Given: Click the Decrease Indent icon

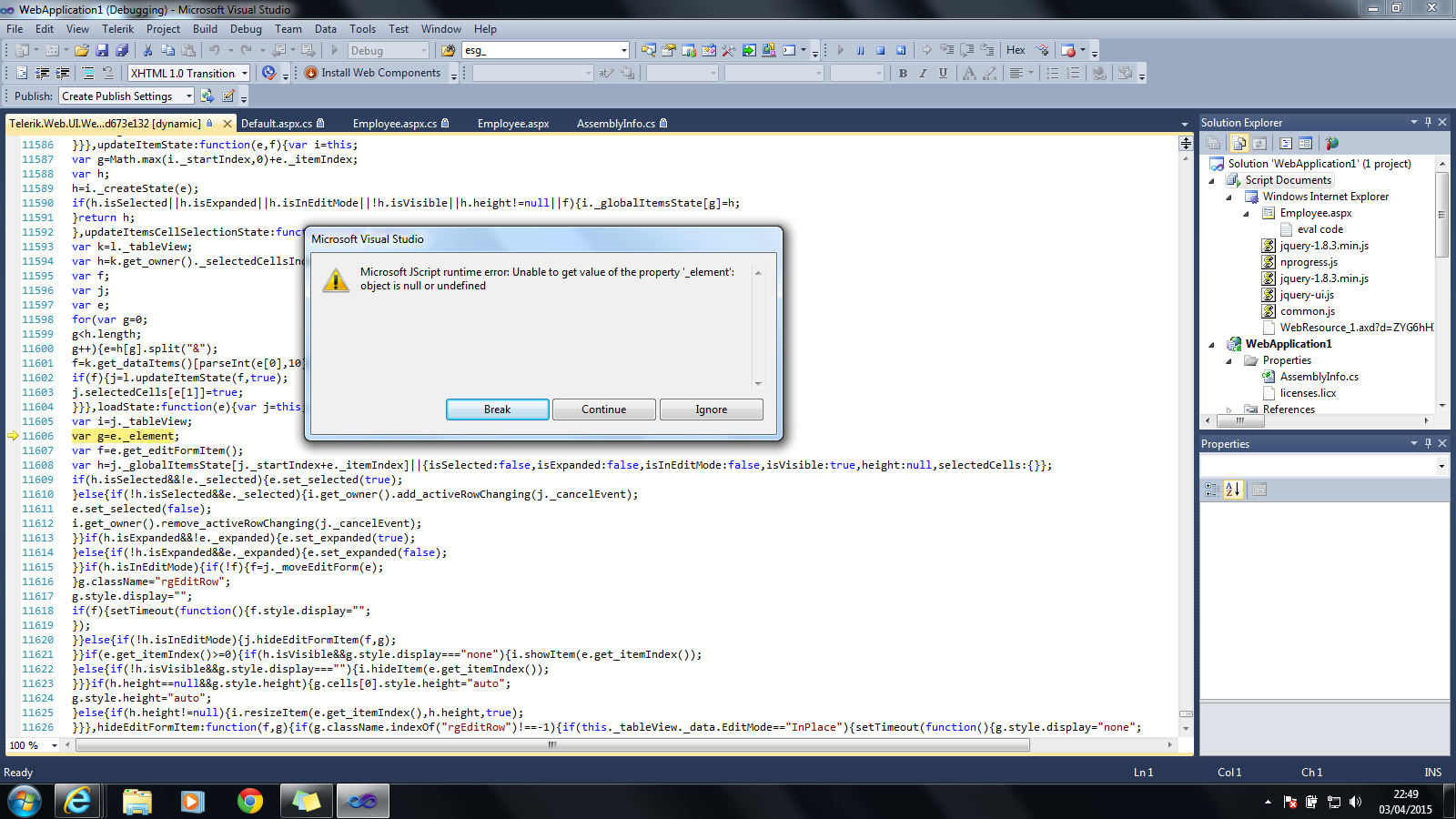Looking at the screenshot, I should [42, 73].
